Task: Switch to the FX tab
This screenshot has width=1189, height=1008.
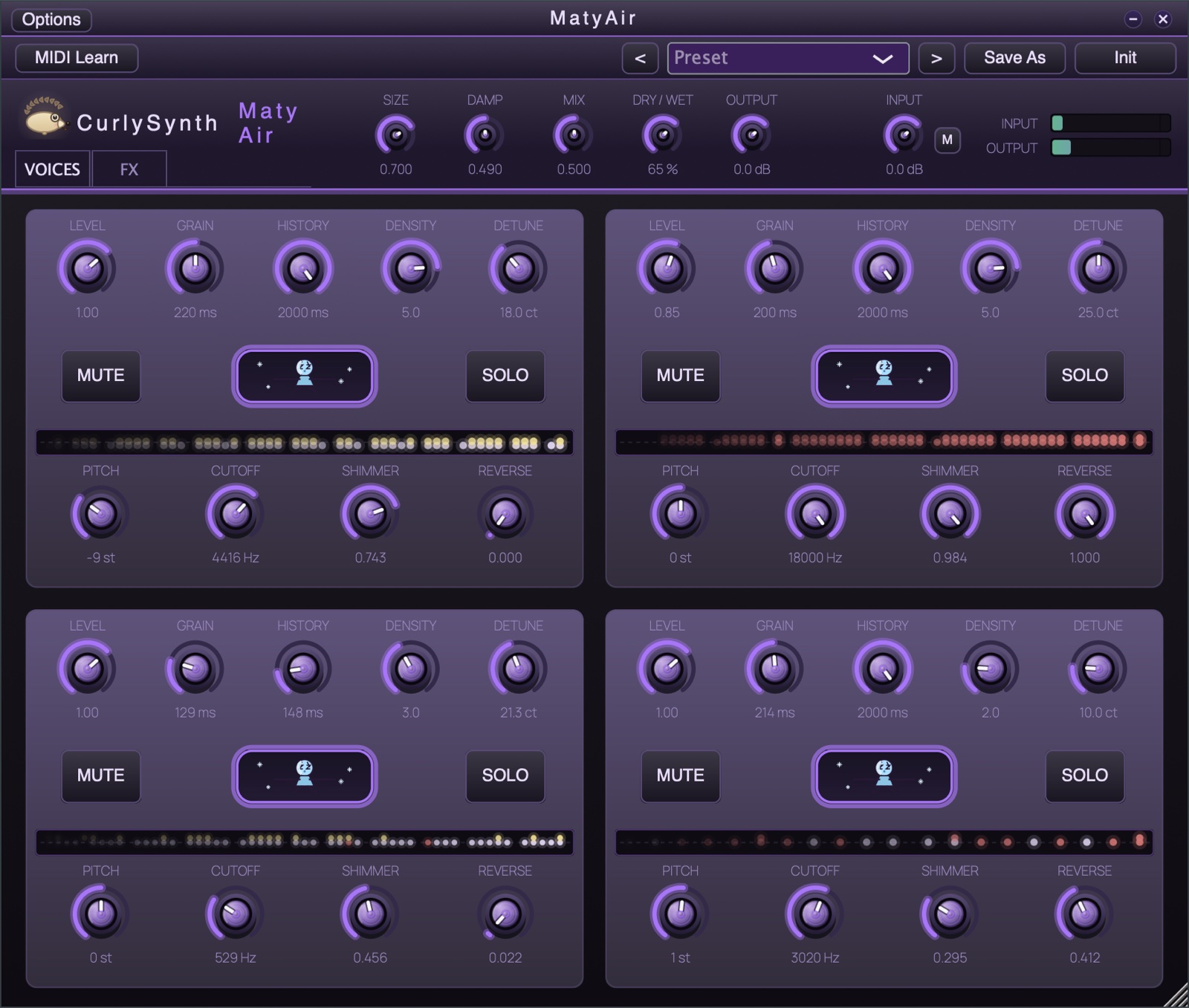Action: [129, 169]
